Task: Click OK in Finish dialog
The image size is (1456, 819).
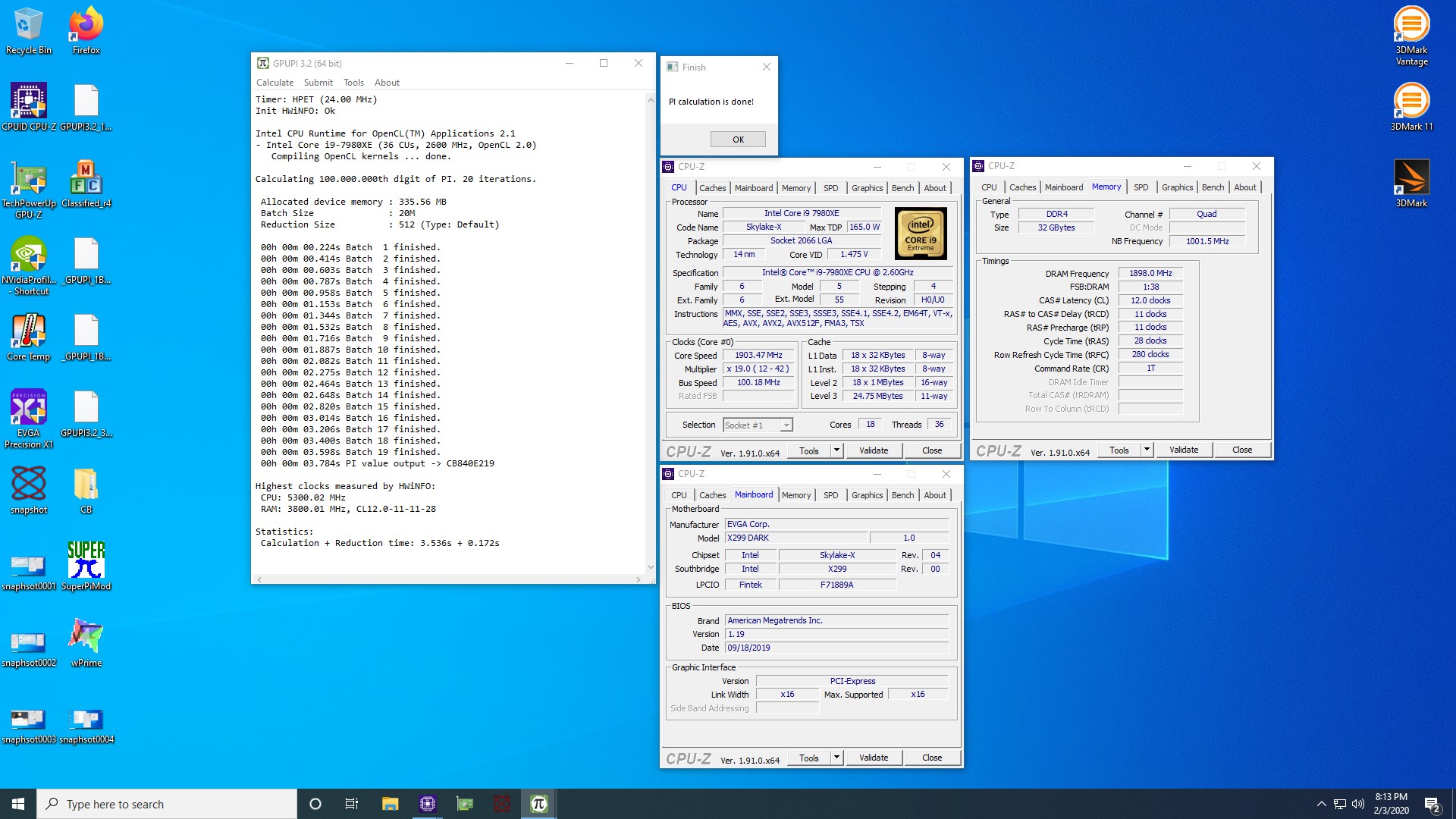Action: click(738, 140)
